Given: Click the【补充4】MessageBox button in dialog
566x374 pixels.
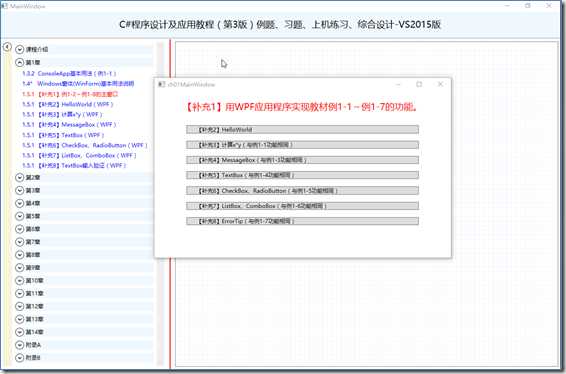Looking at the screenshot, I should click(302, 160).
